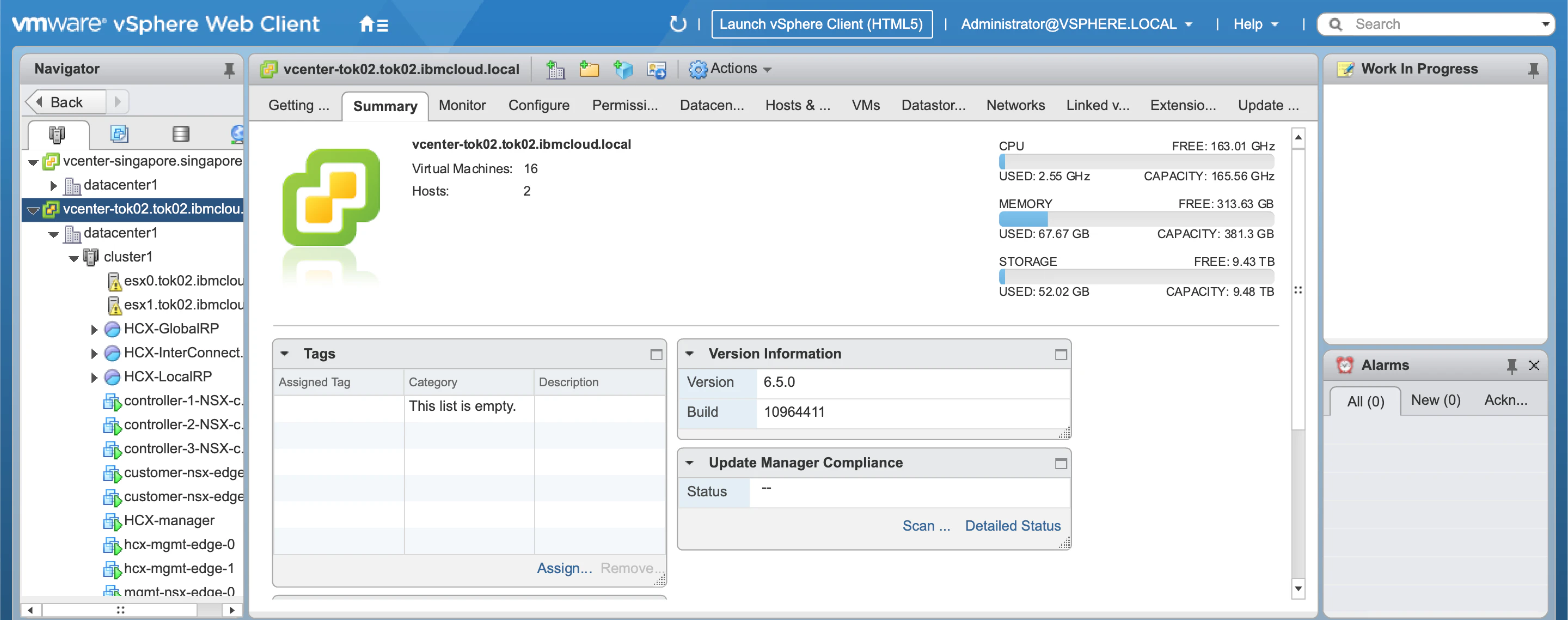Image resolution: width=1568 pixels, height=620 pixels.
Task: Expand the HCX-GlobalRP resource pool
Action: point(94,330)
